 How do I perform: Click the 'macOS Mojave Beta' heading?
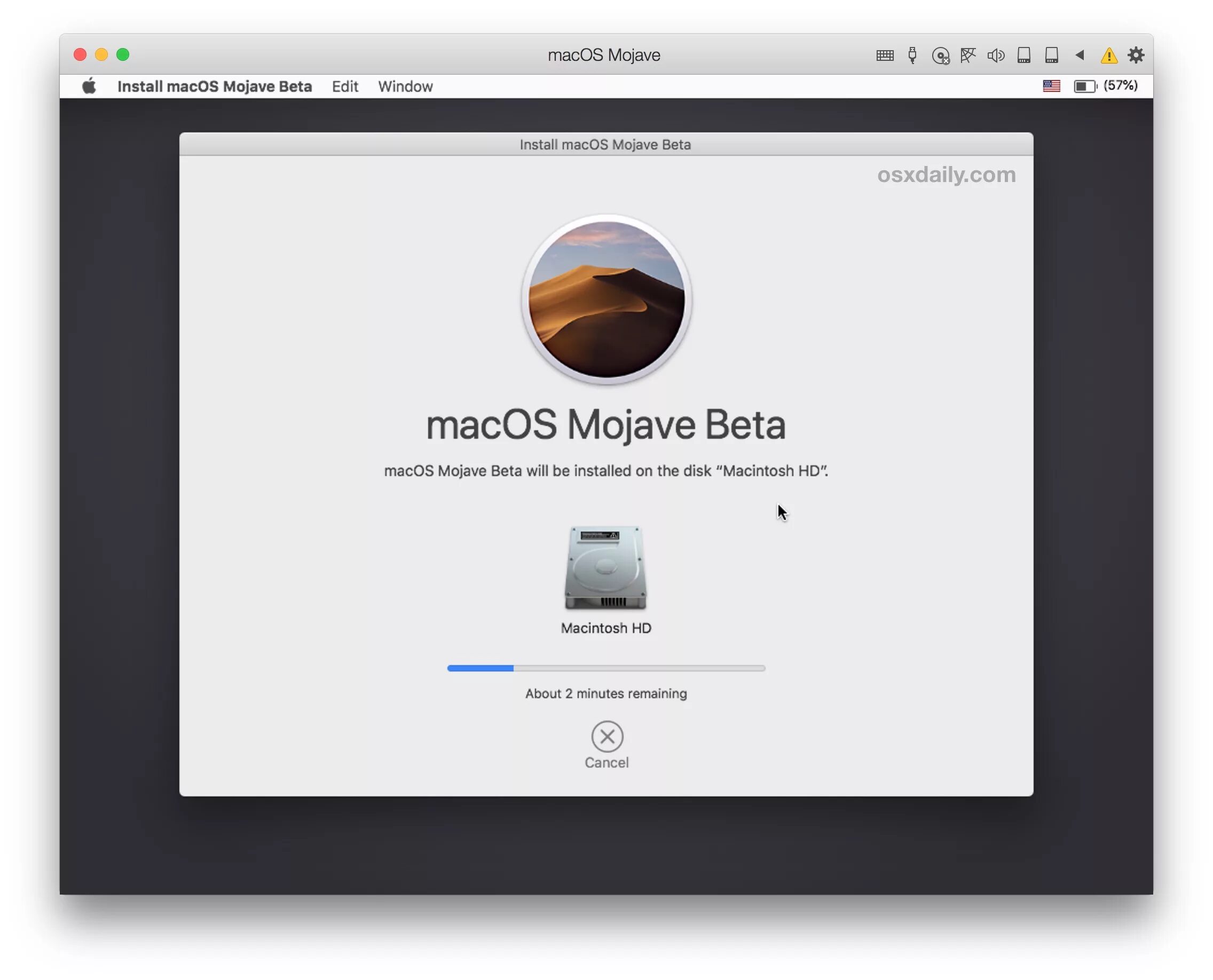(606, 424)
